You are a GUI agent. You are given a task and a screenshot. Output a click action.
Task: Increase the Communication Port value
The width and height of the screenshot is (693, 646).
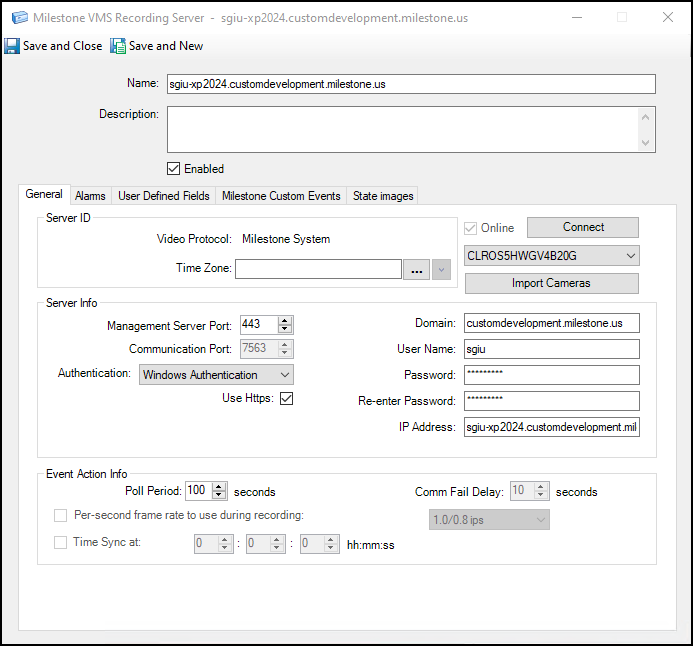point(285,345)
